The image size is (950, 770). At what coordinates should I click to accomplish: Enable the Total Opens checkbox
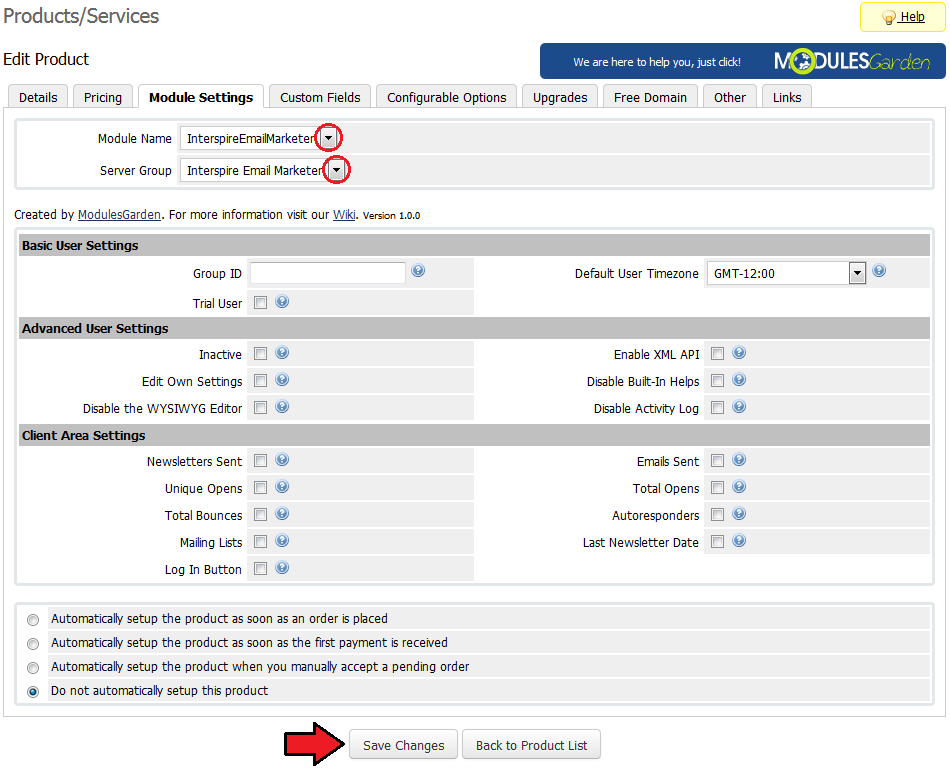[x=717, y=488]
